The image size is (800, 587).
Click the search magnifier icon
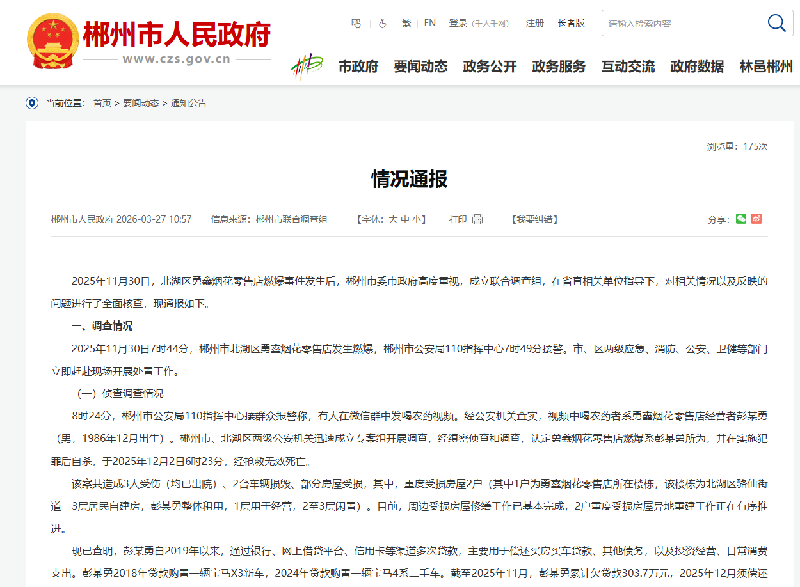[776, 23]
